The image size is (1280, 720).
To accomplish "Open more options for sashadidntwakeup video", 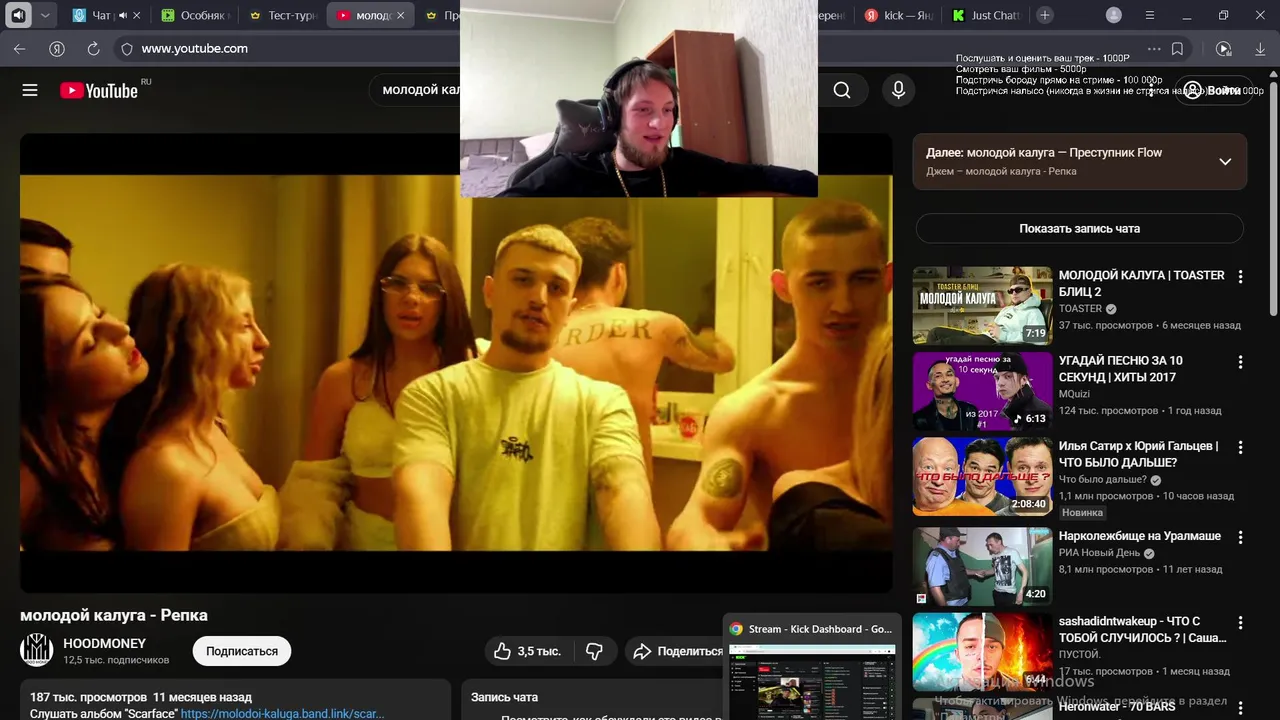I will [1240, 622].
